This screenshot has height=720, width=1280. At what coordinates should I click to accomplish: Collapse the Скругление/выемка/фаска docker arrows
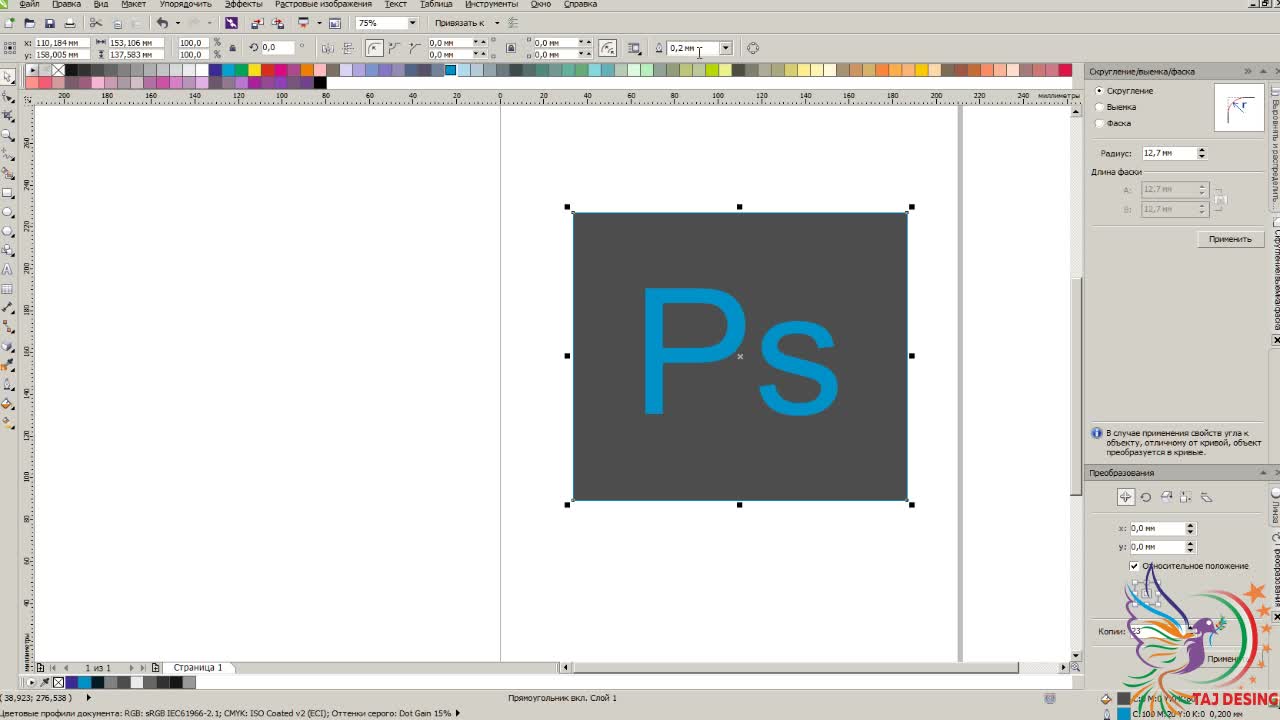(x=1247, y=71)
